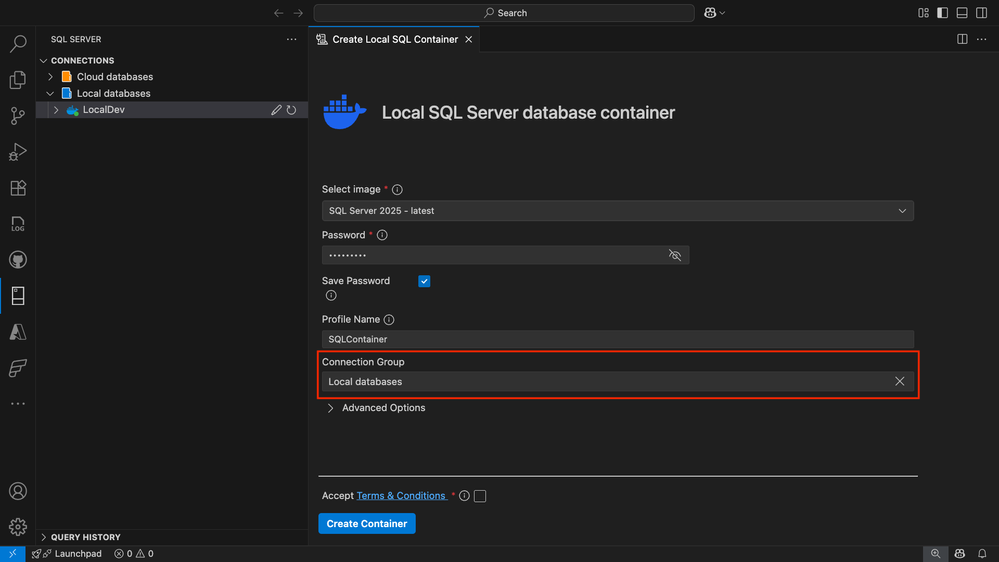This screenshot has width=999, height=562.
Task: Open the Fabric view icon in activity bar
Action: pyautogui.click(x=18, y=368)
